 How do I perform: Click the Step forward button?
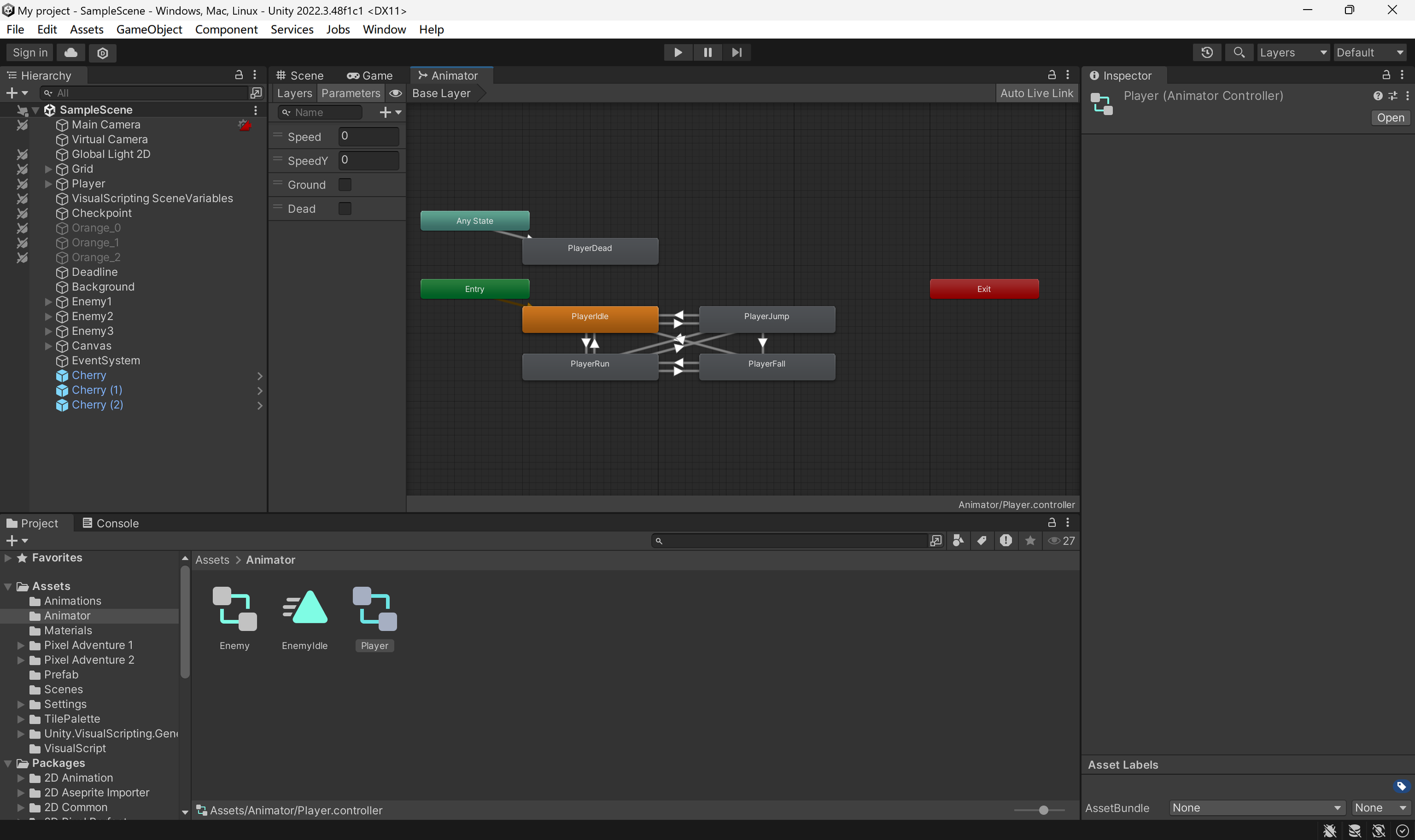(x=736, y=53)
